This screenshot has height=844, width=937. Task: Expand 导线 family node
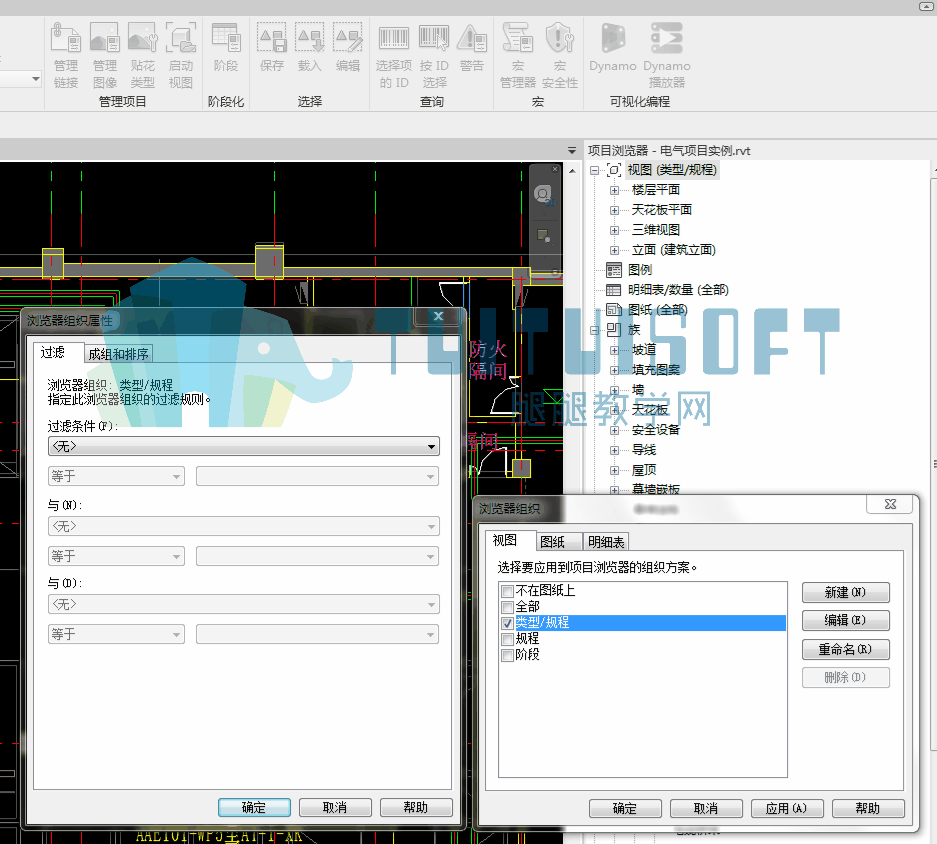click(614, 450)
